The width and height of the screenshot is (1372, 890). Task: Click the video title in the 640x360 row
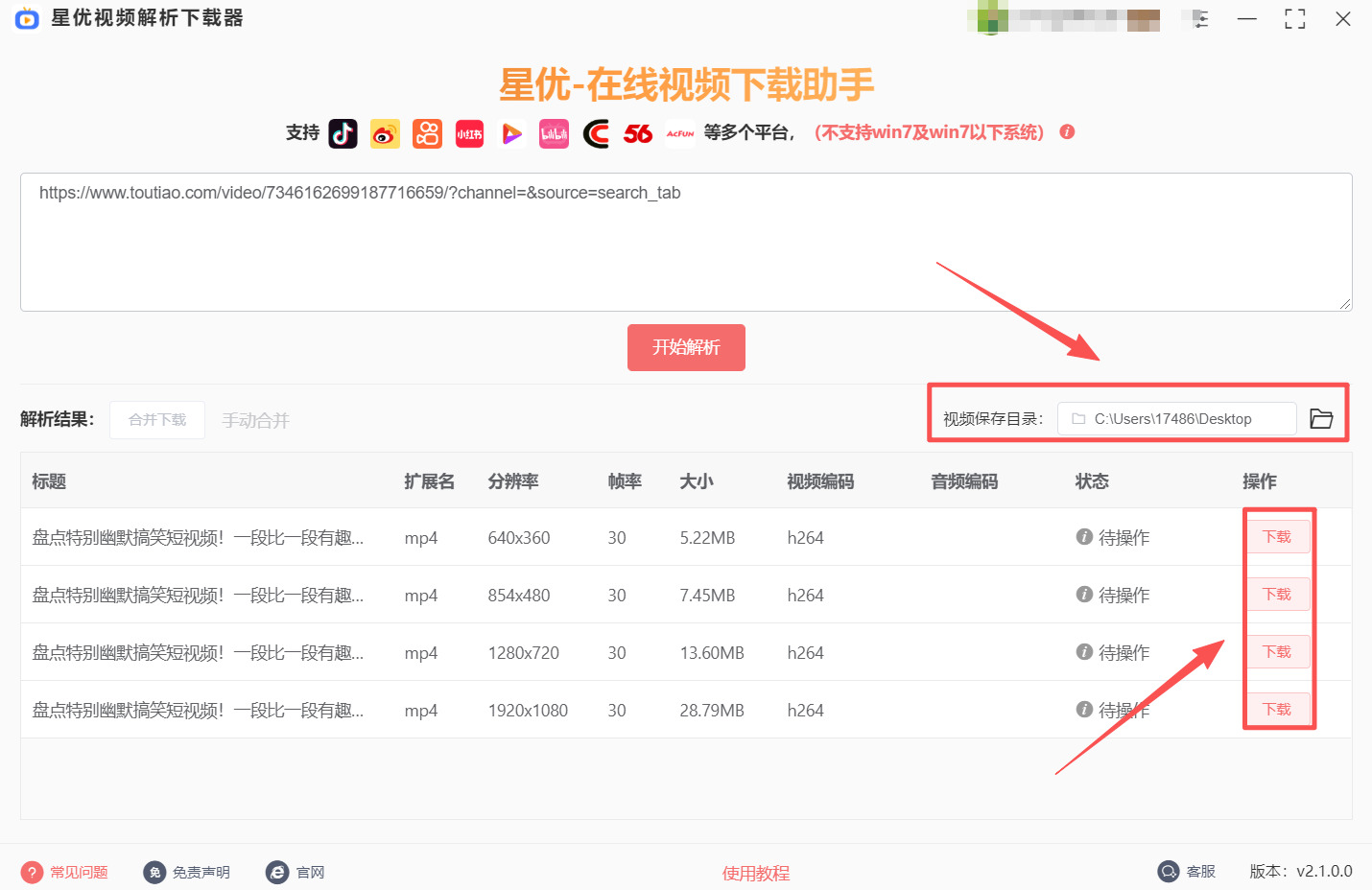[x=198, y=538]
